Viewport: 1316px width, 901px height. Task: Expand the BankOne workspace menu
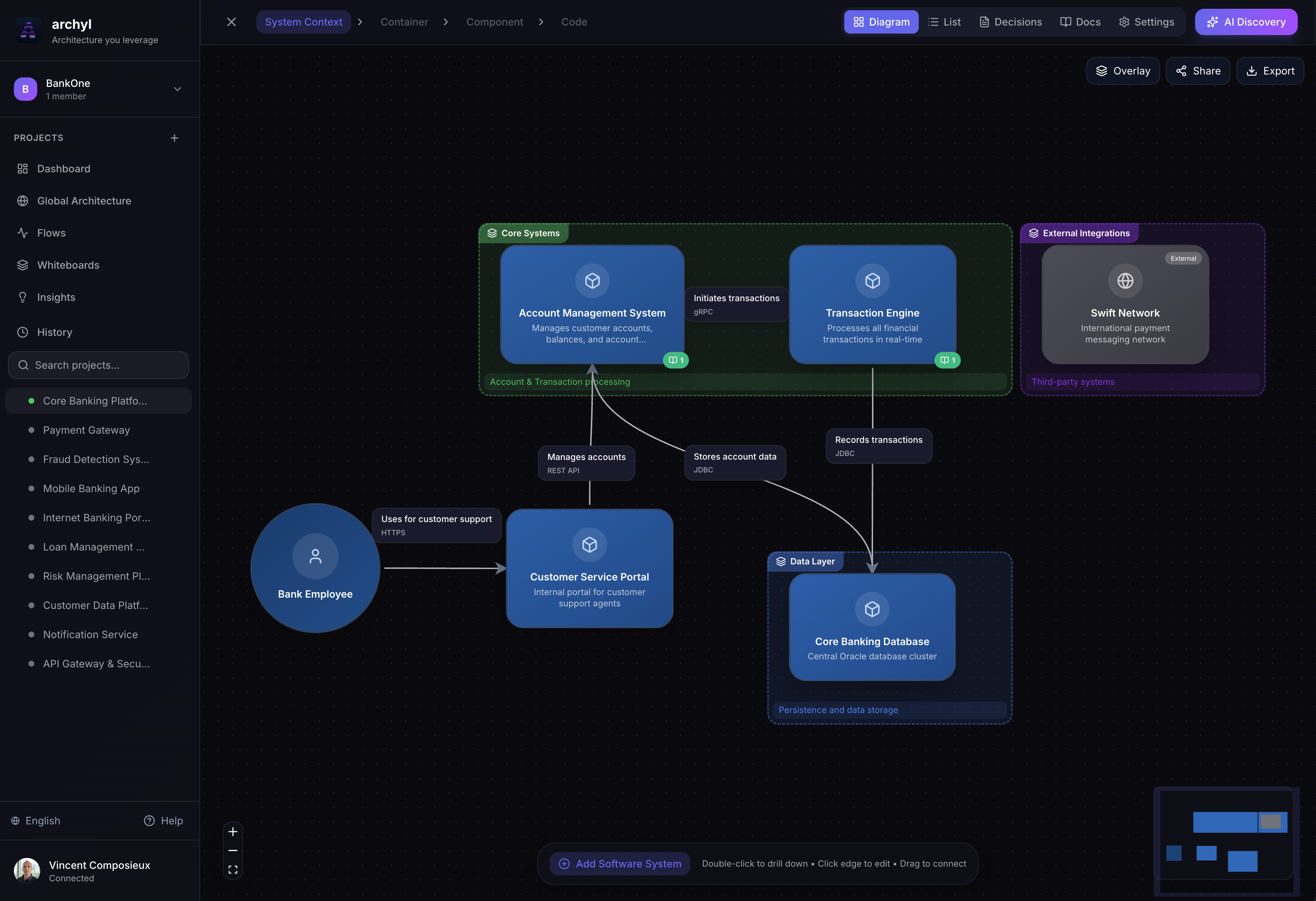177,89
